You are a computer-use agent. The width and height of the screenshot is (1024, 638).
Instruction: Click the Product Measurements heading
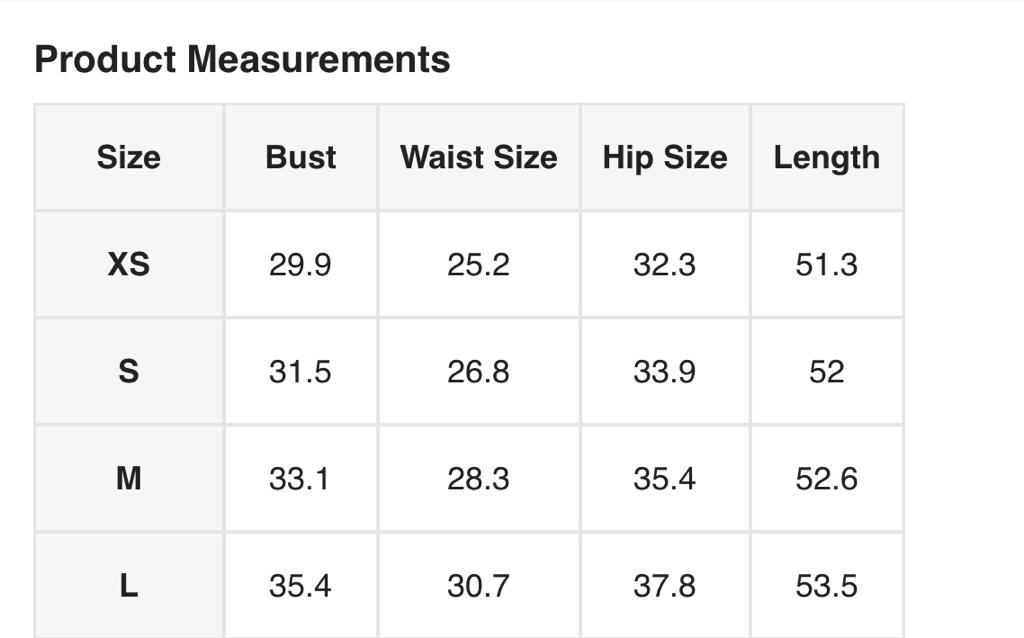pyautogui.click(x=242, y=60)
